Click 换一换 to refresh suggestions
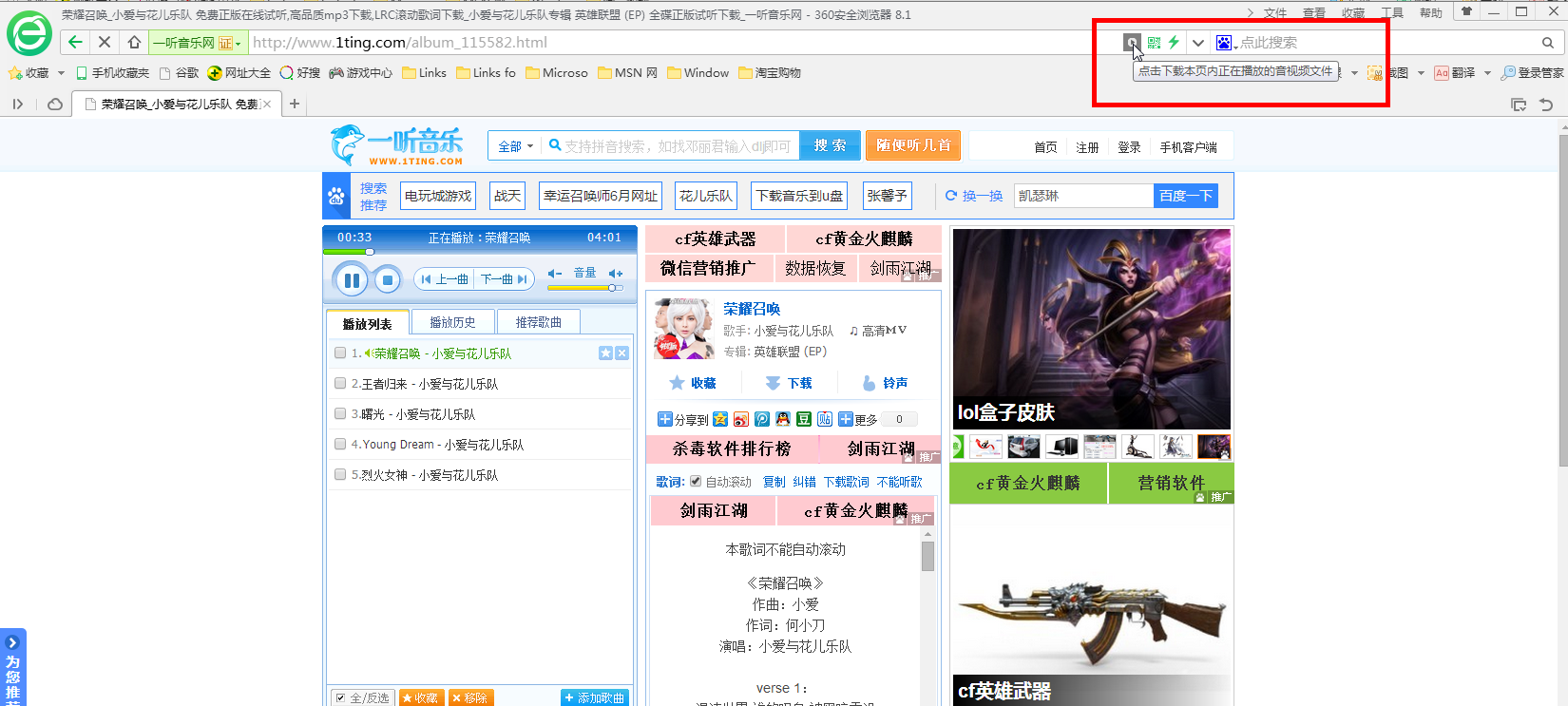Viewport: 1568px width, 706px height. [x=974, y=196]
